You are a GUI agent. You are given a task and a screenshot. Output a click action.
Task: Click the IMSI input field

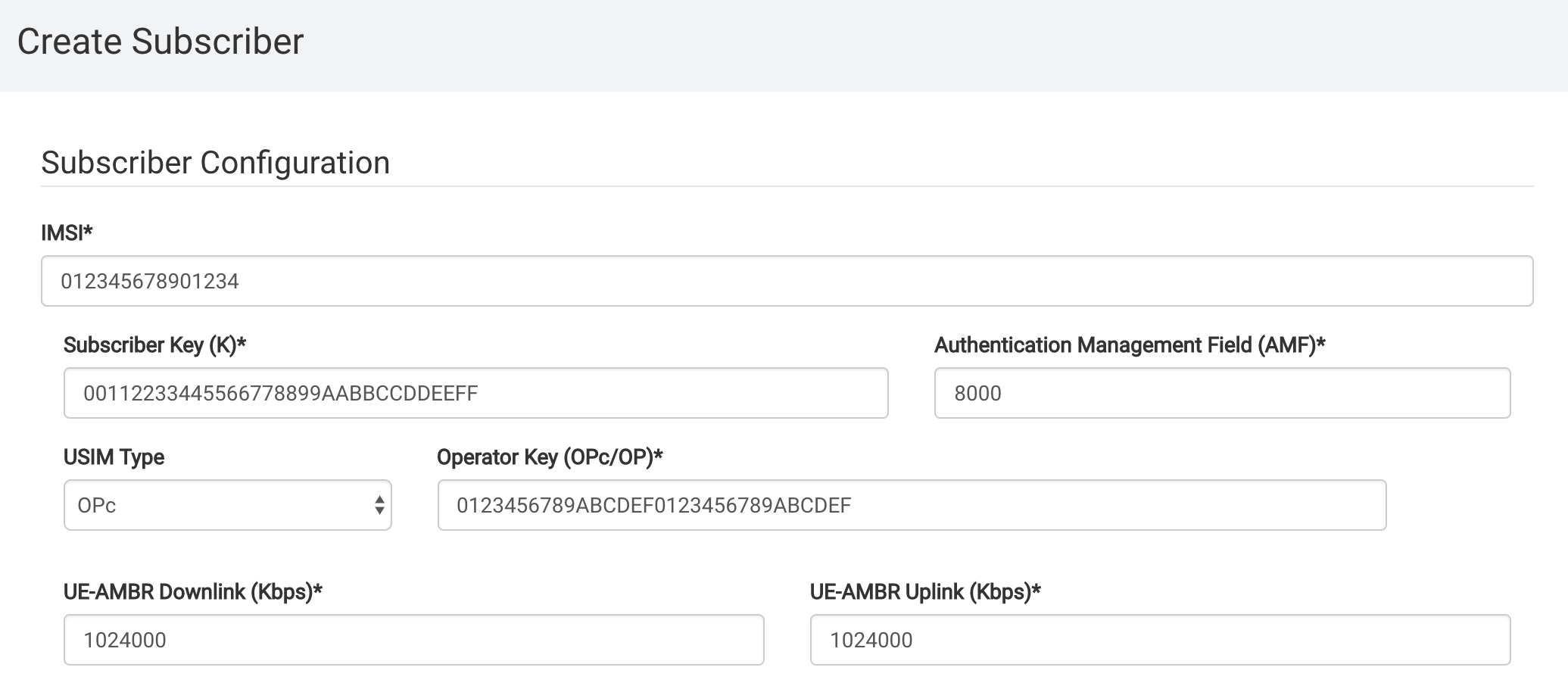click(787, 281)
